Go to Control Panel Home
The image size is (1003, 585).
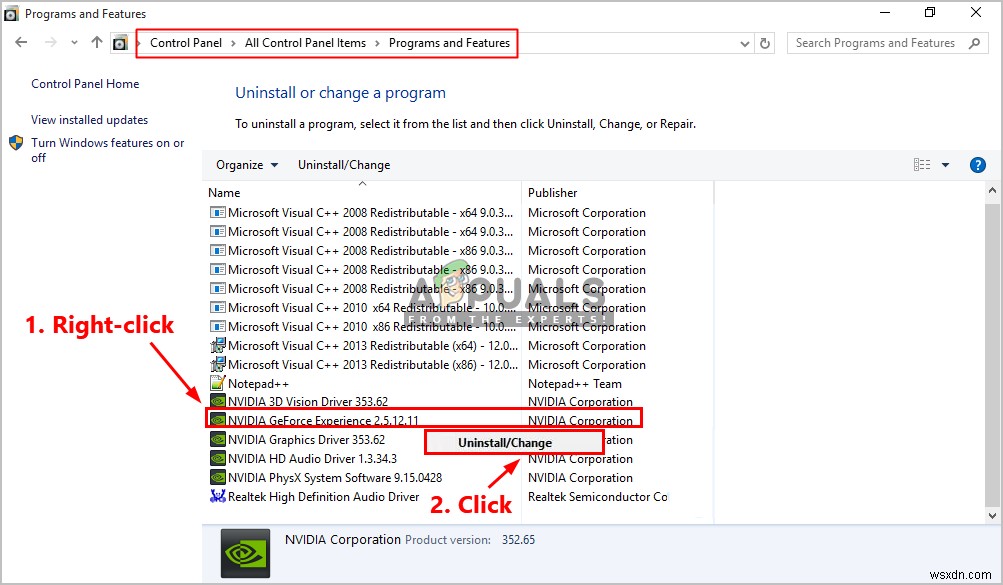click(x=85, y=84)
